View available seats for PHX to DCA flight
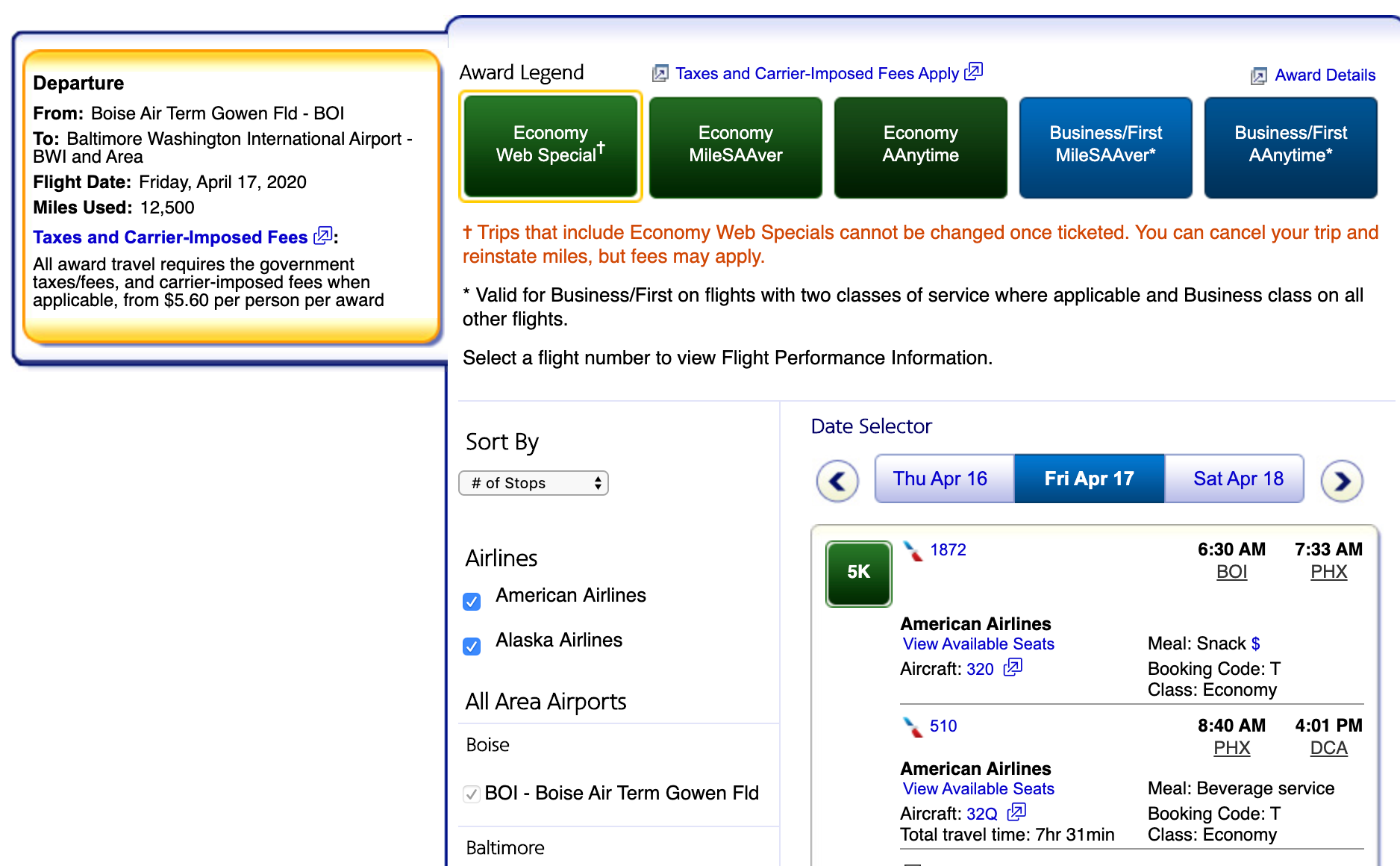Image resolution: width=1400 pixels, height=866 pixels. pyautogui.click(x=978, y=789)
